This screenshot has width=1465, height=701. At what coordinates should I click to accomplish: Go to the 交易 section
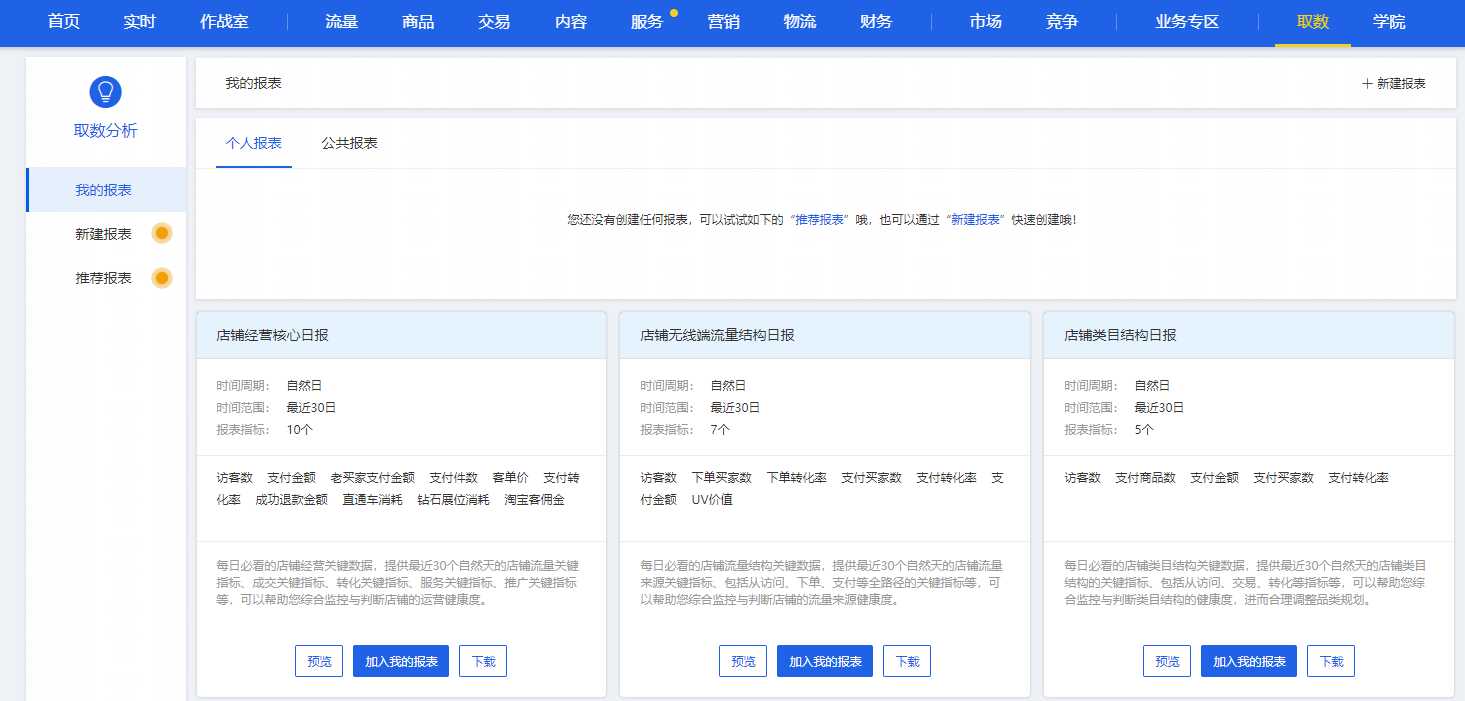click(494, 22)
